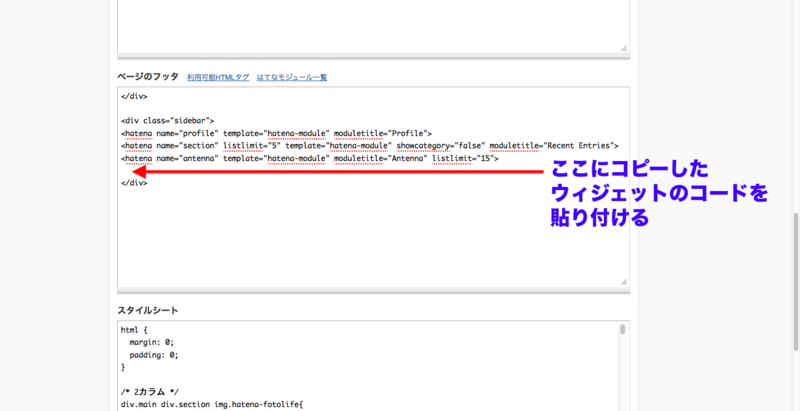Viewport: 800px width, 411px height.
Task: Grab the footer text area resize handle
Action: pos(623,282)
